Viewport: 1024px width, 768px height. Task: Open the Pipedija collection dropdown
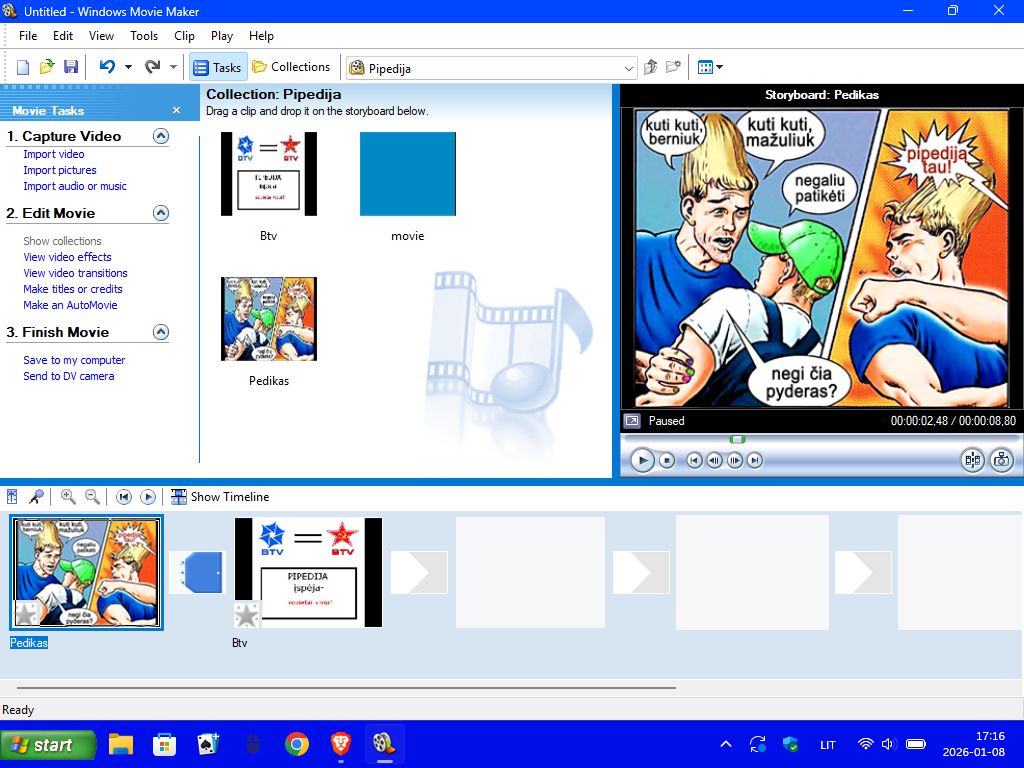pyautogui.click(x=629, y=69)
